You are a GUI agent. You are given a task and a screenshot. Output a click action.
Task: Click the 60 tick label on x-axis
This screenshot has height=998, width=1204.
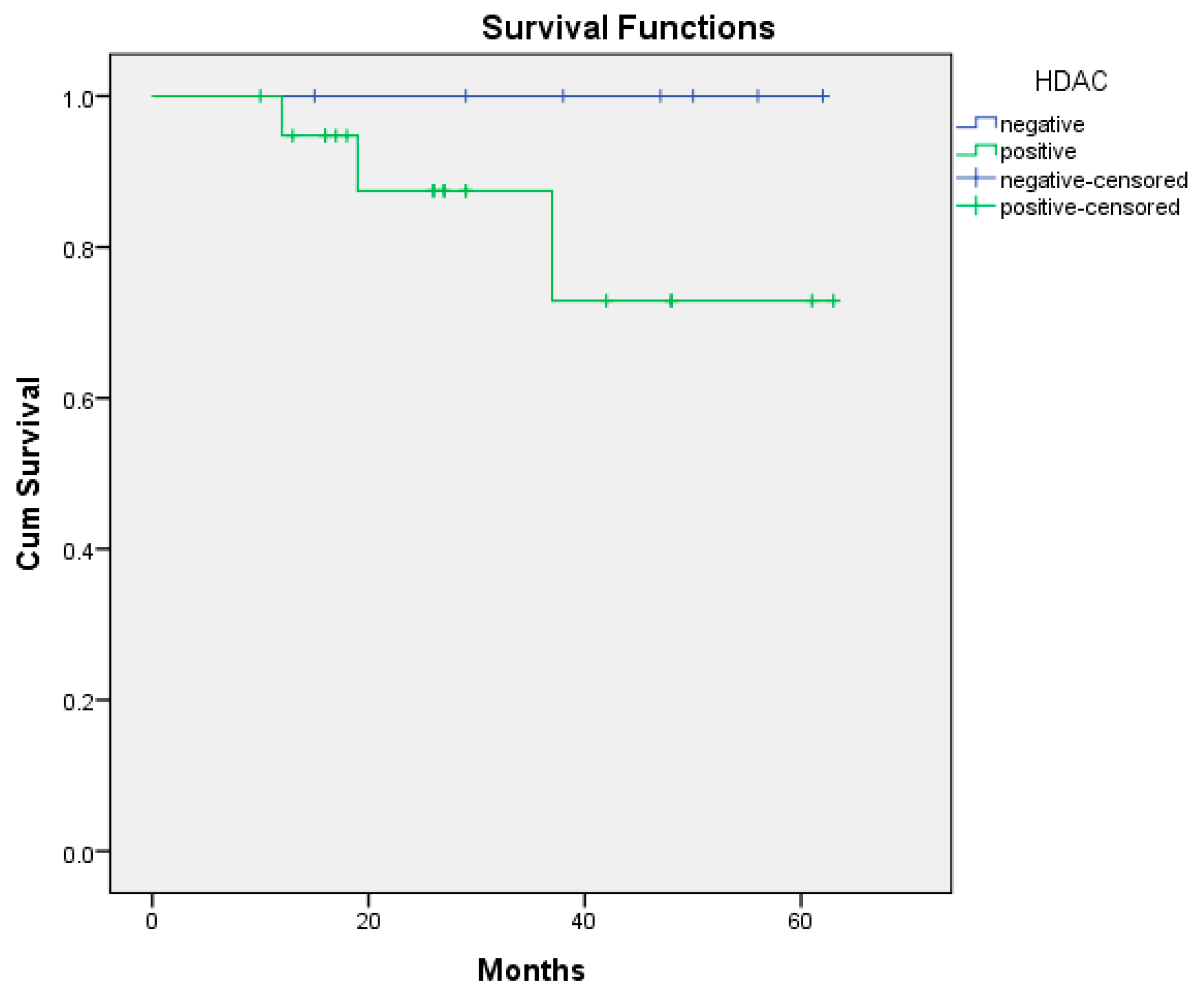point(800,921)
